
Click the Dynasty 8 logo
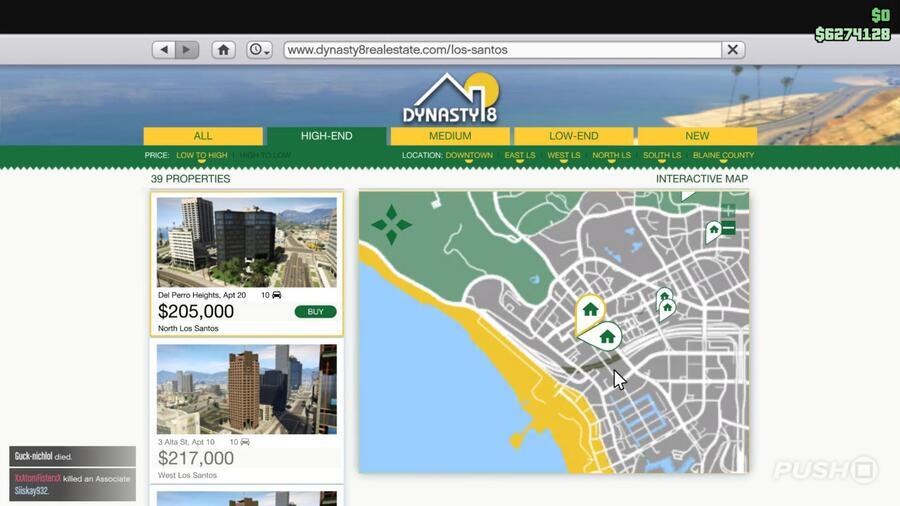tap(451, 98)
